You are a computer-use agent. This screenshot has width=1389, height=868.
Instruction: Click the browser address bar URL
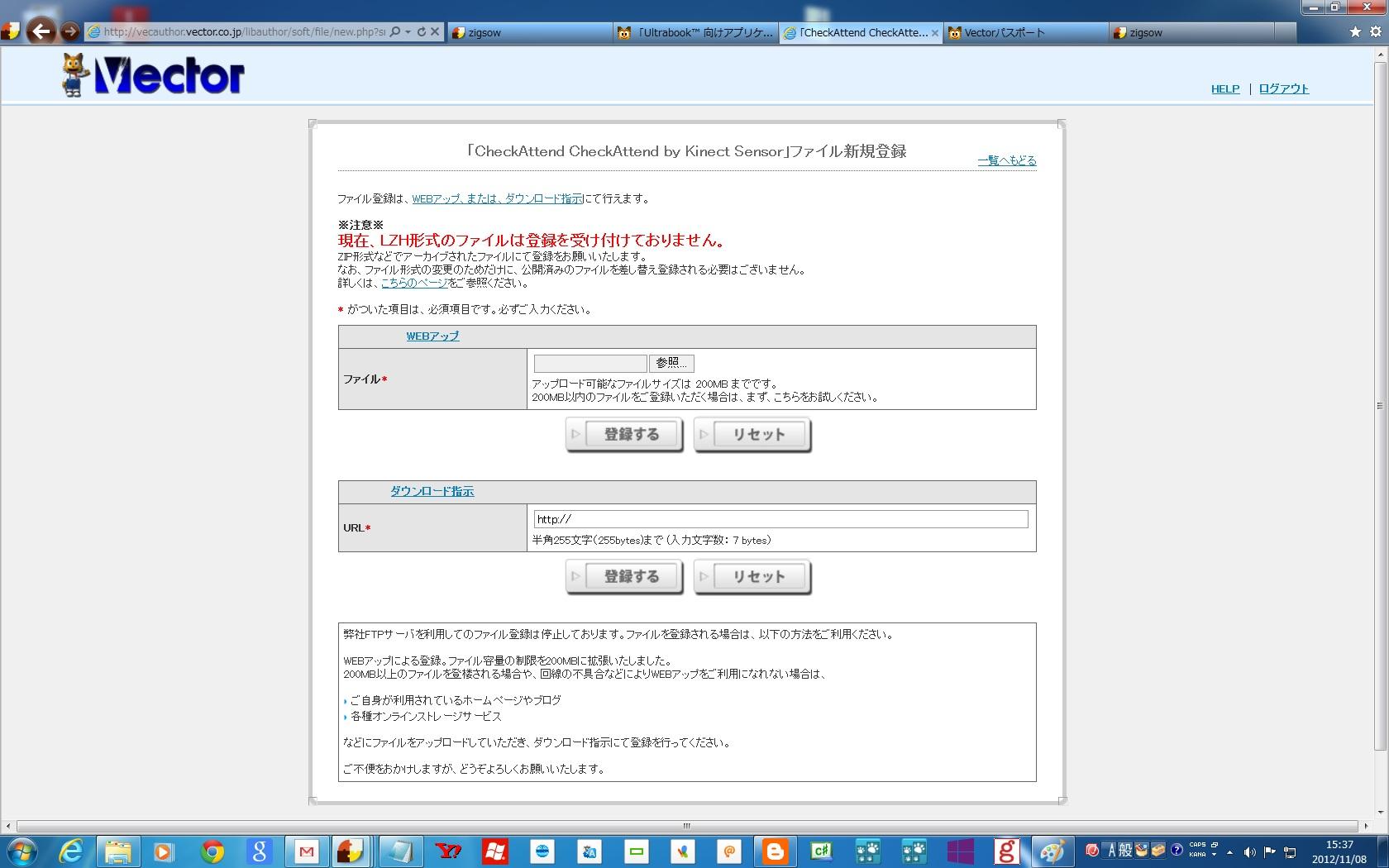(244, 32)
